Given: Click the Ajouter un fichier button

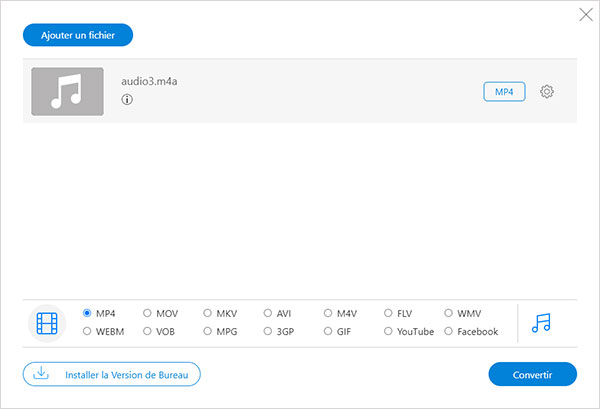Looking at the screenshot, I should tap(78, 35).
